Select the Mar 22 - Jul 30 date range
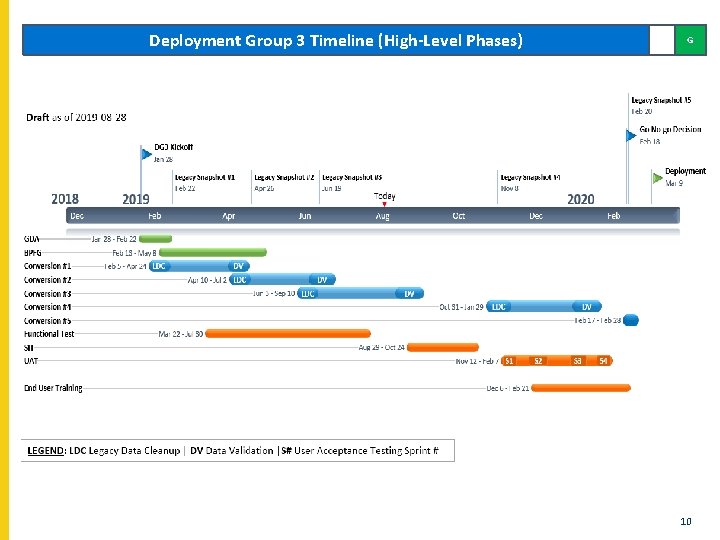 tap(180, 334)
